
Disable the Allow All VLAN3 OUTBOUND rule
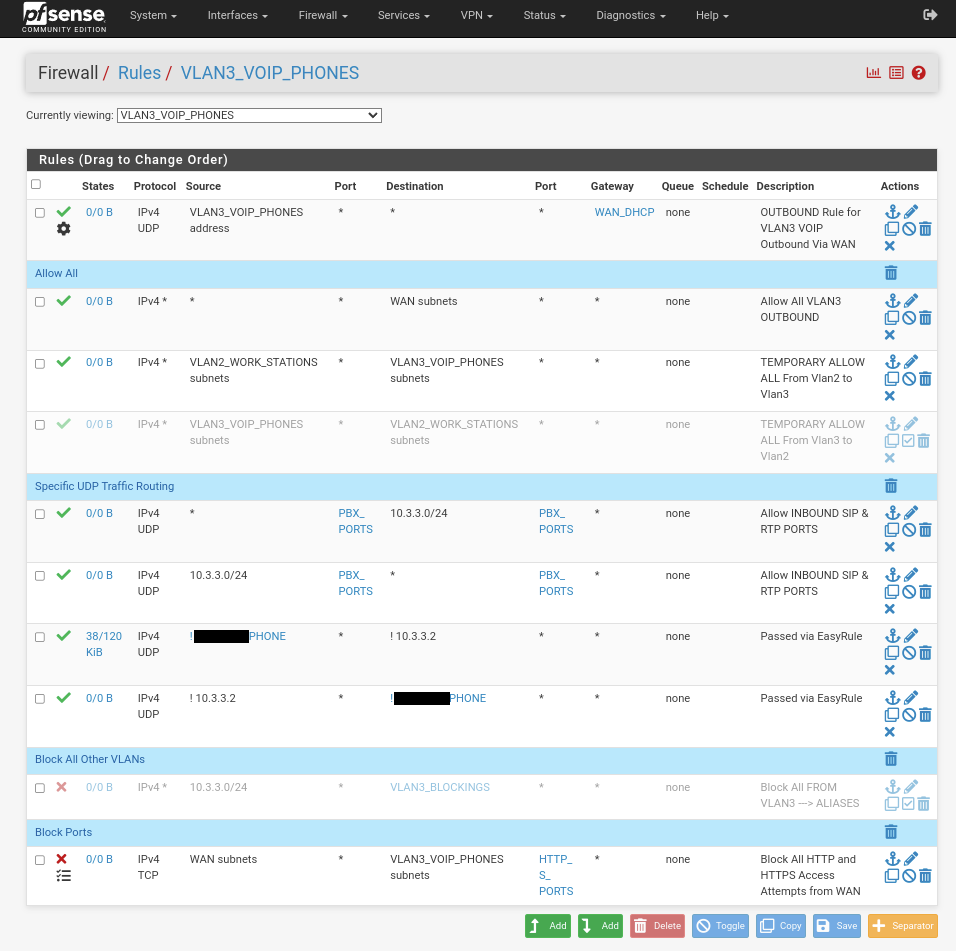909,318
